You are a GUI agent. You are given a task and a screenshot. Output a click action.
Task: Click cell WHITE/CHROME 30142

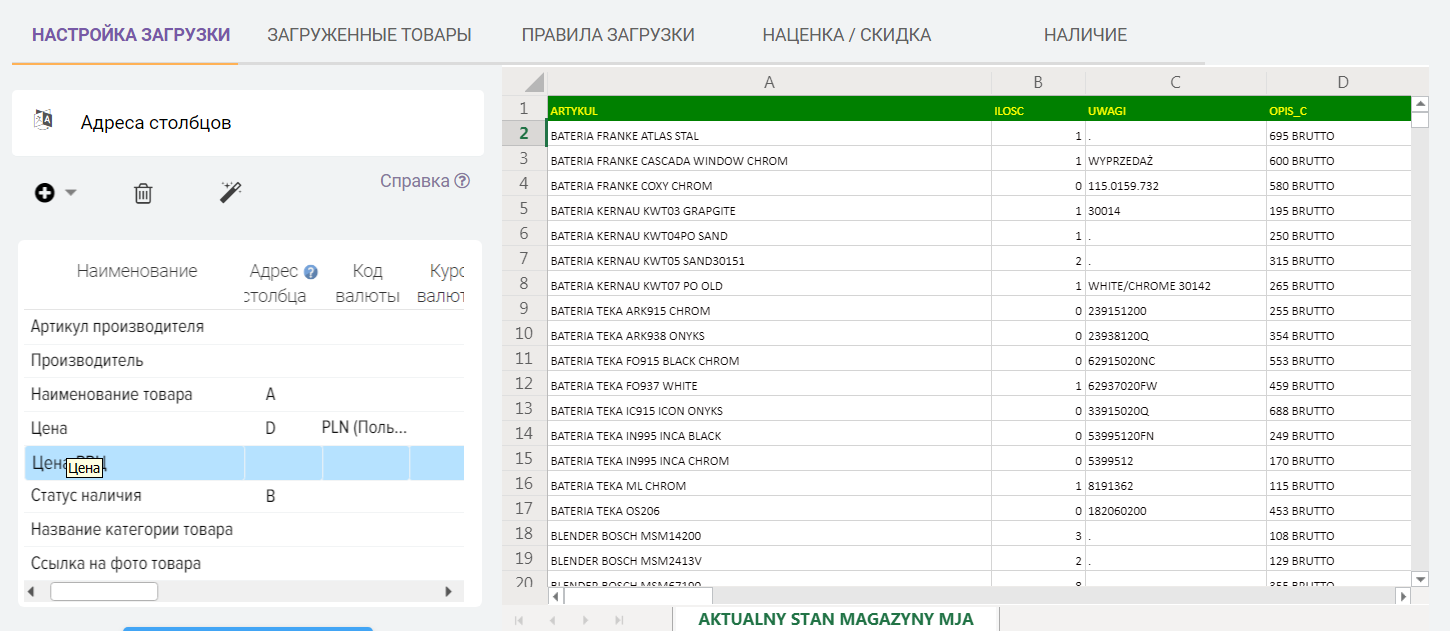coord(1176,286)
